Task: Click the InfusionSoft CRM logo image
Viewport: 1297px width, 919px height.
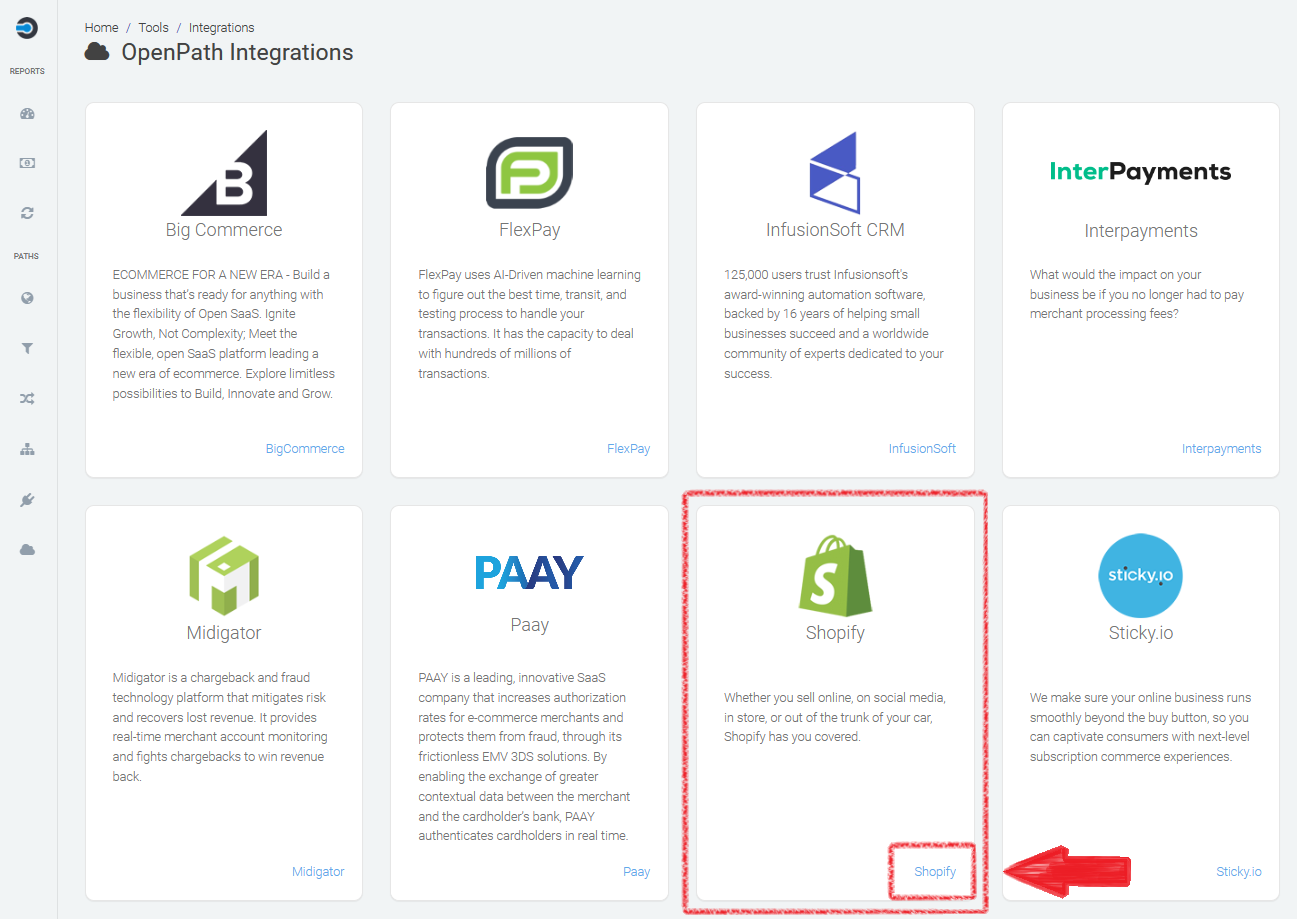Action: [834, 172]
